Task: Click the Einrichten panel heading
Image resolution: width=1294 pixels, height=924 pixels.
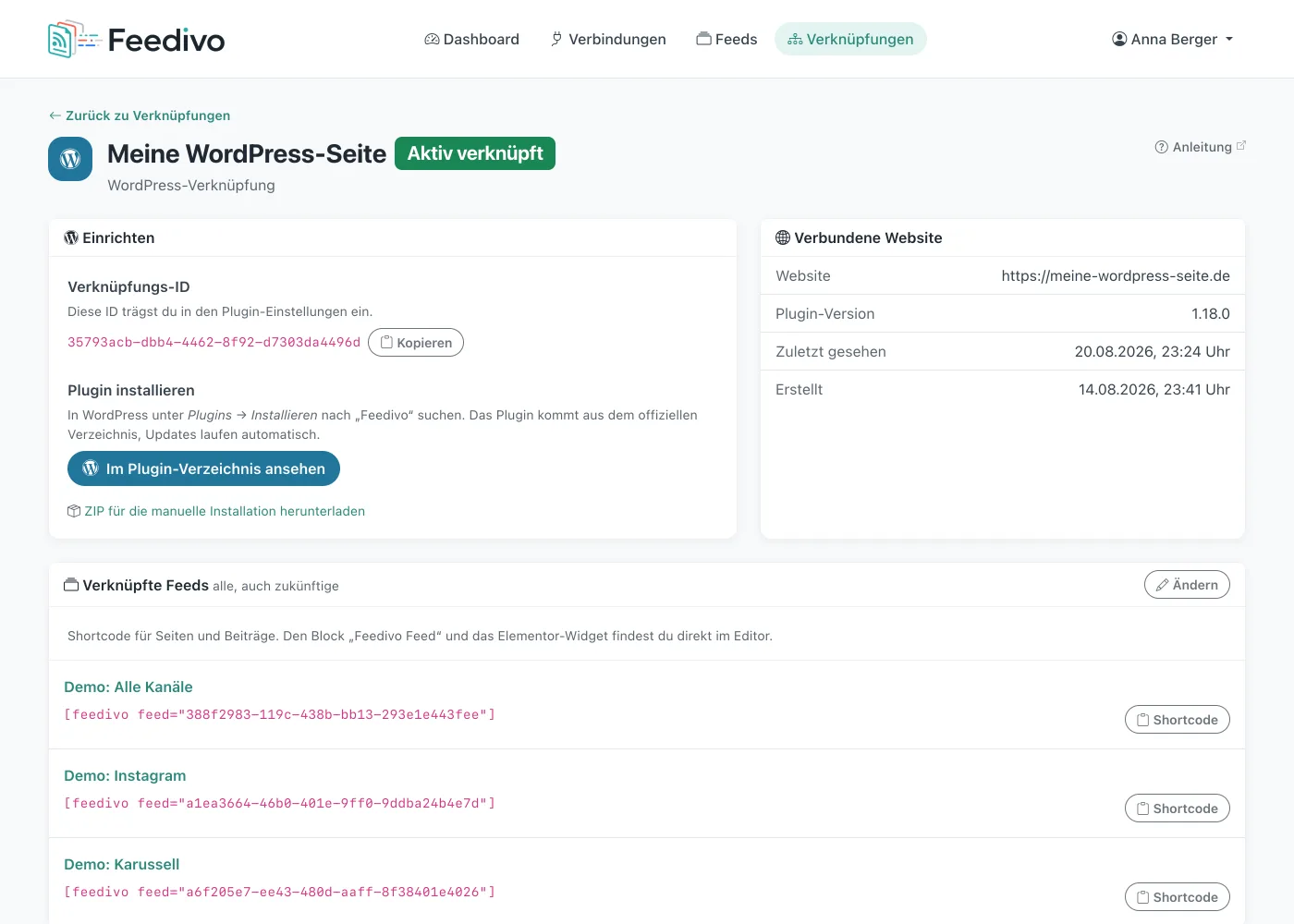Action: pyautogui.click(x=109, y=237)
